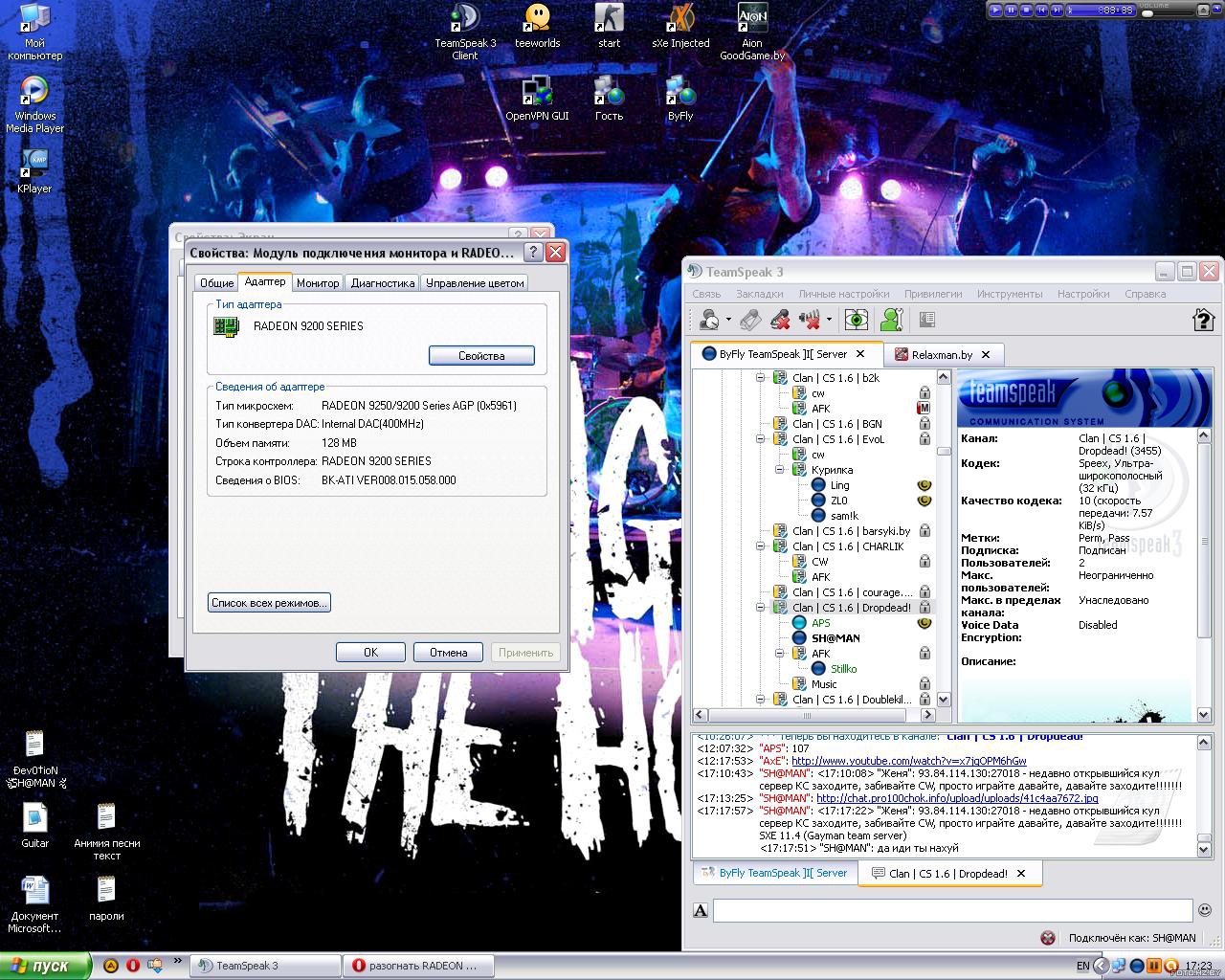Open the chat.pro100chok.info link in chat
Image resolution: width=1225 pixels, height=980 pixels.
click(957, 798)
